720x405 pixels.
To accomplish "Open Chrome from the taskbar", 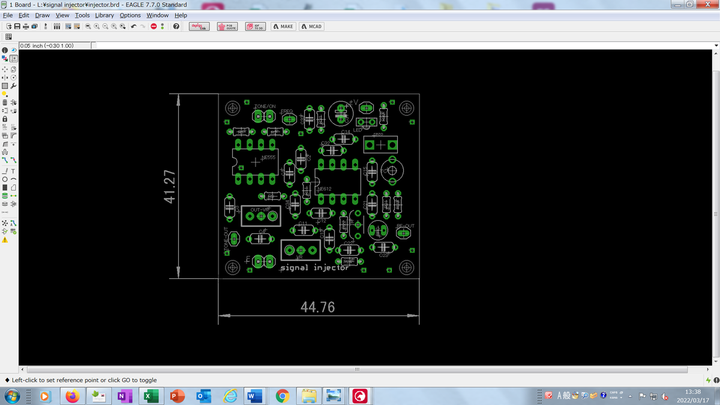I will 282,396.
